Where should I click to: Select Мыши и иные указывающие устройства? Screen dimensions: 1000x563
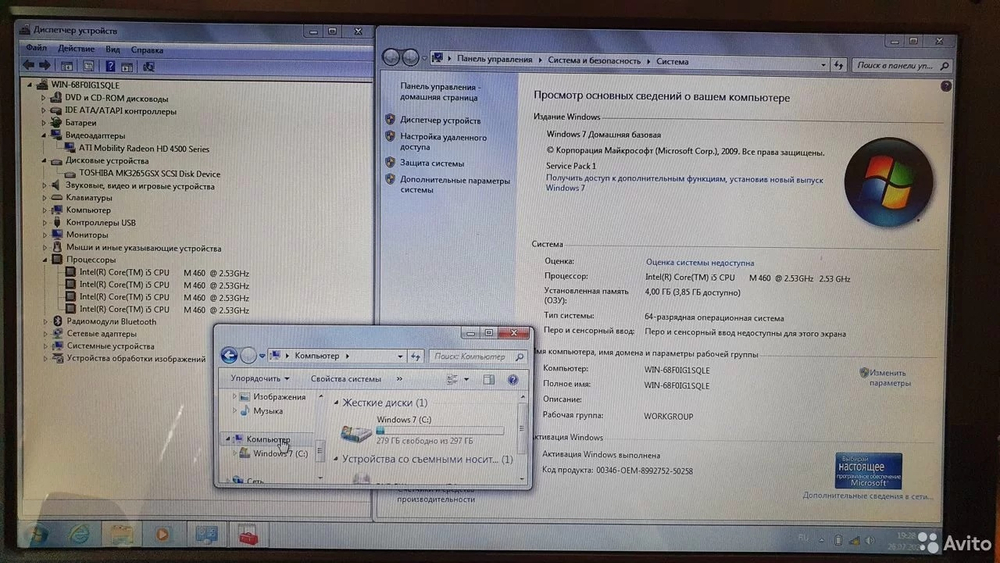point(143,248)
